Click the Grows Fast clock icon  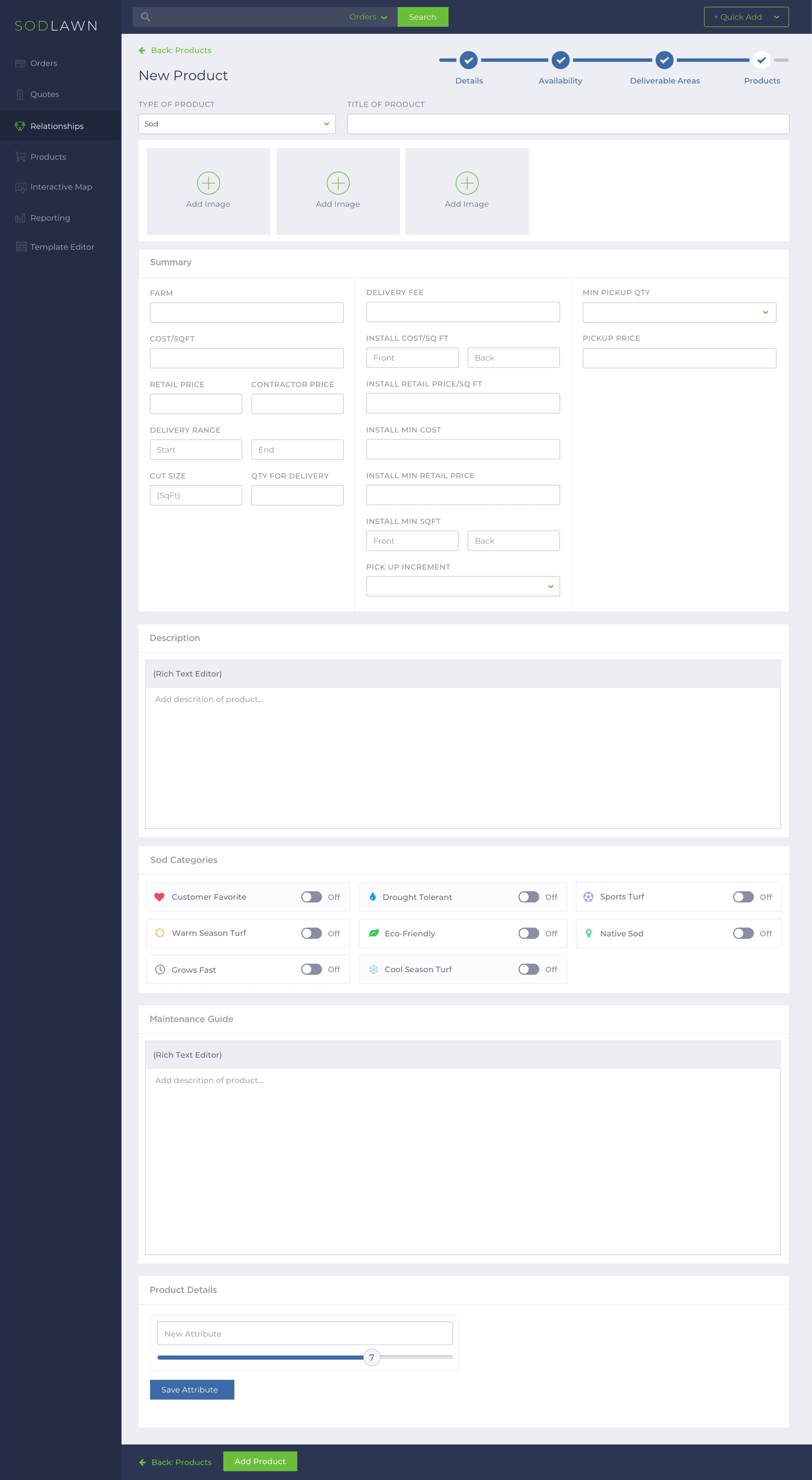point(160,969)
